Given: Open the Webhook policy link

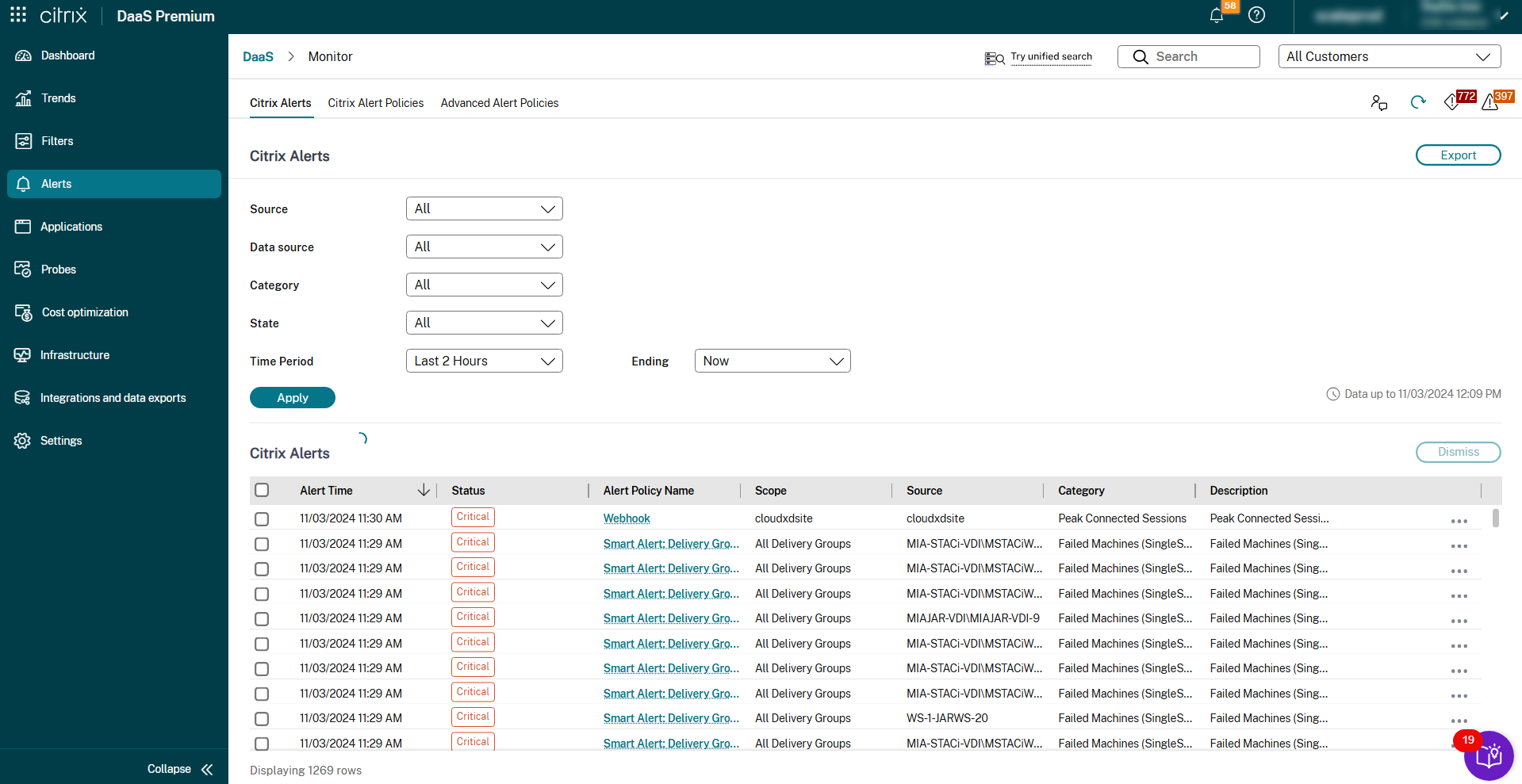Looking at the screenshot, I should 626,518.
